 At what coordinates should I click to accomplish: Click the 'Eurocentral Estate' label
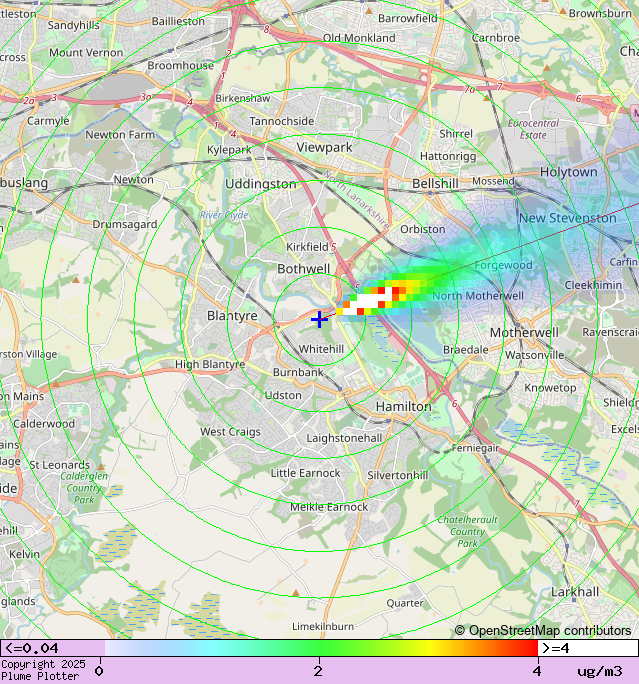click(533, 129)
